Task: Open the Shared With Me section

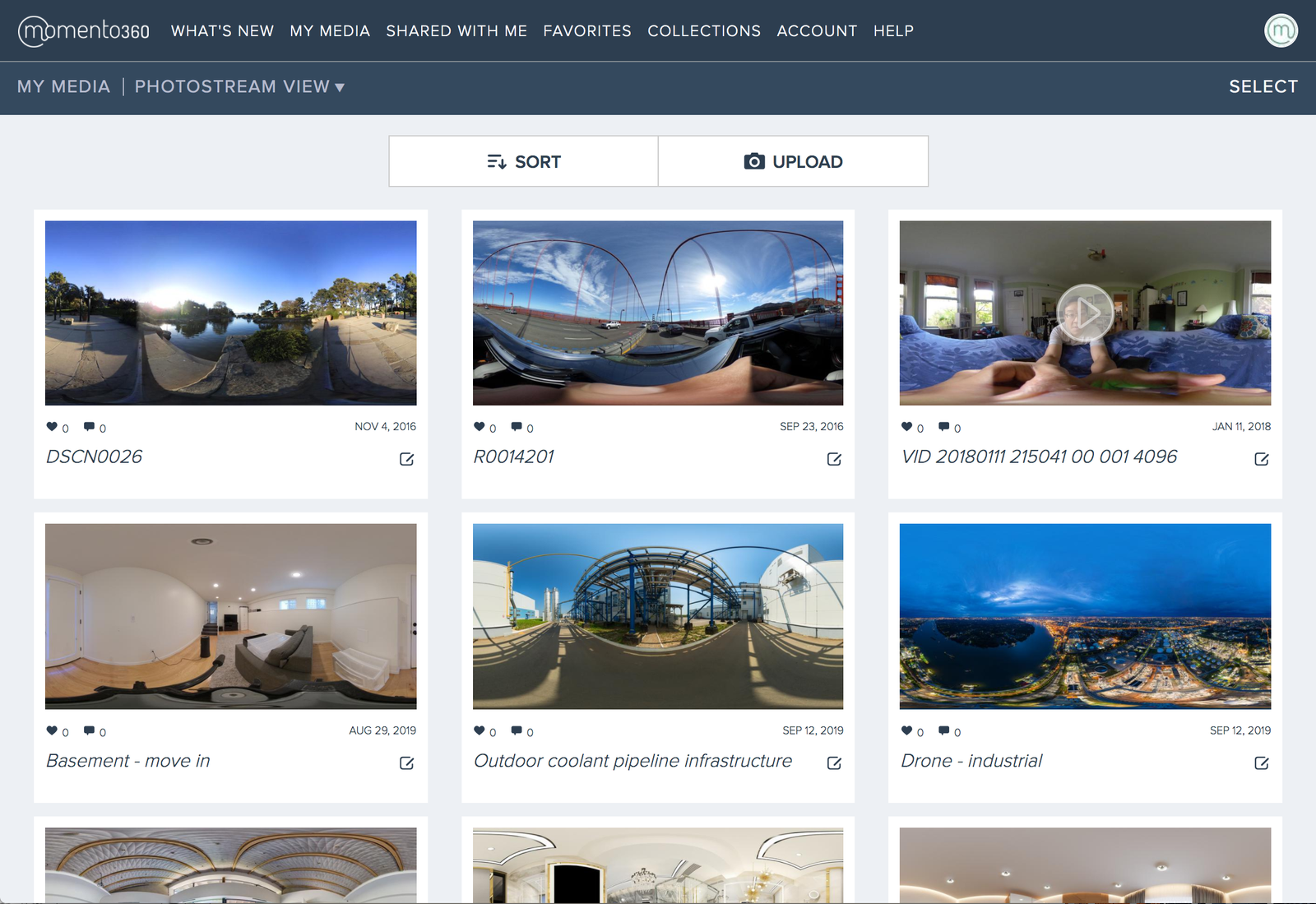Action: [x=456, y=30]
